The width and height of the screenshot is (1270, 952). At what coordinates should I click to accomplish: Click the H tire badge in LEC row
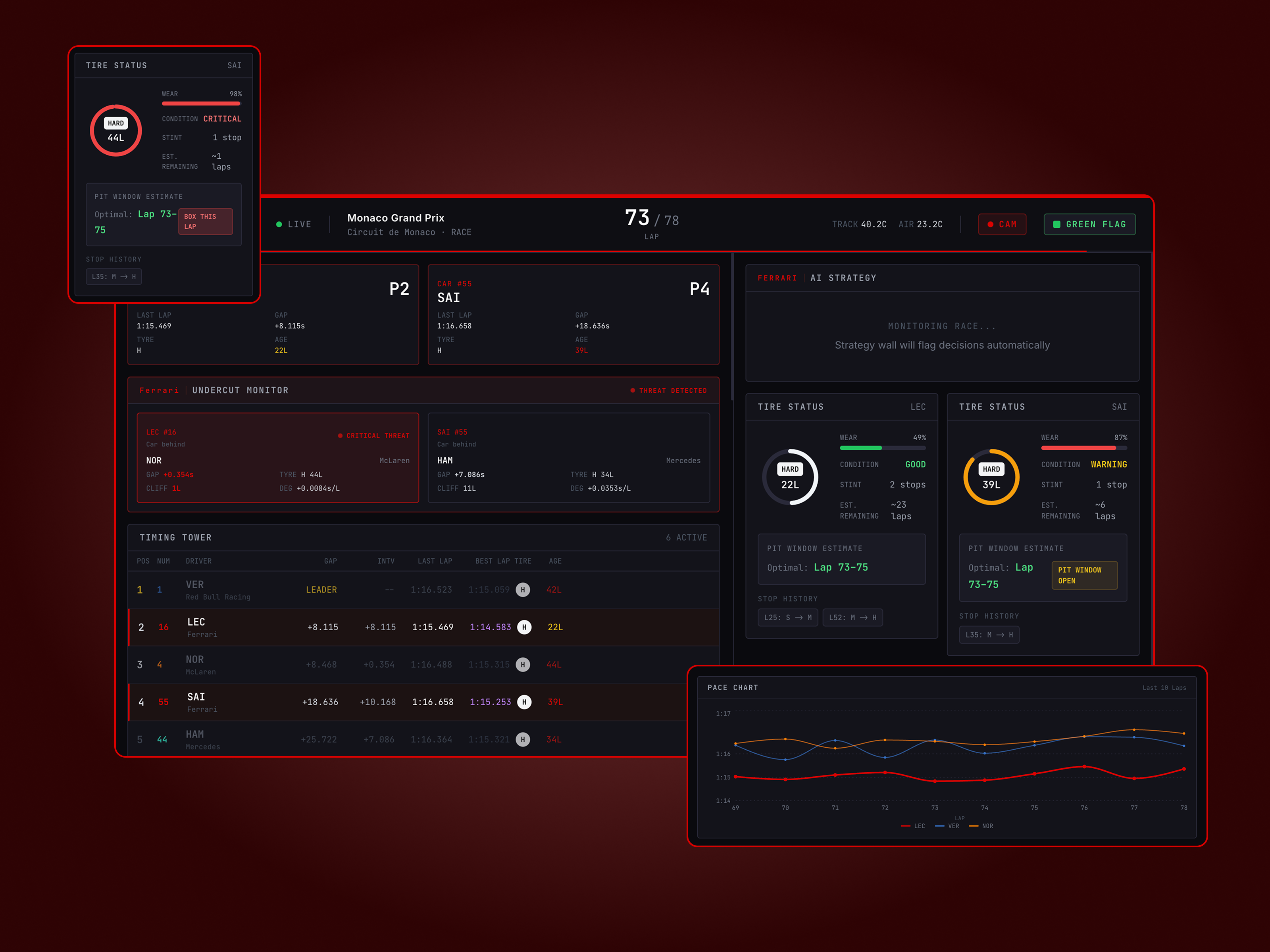pos(524,627)
